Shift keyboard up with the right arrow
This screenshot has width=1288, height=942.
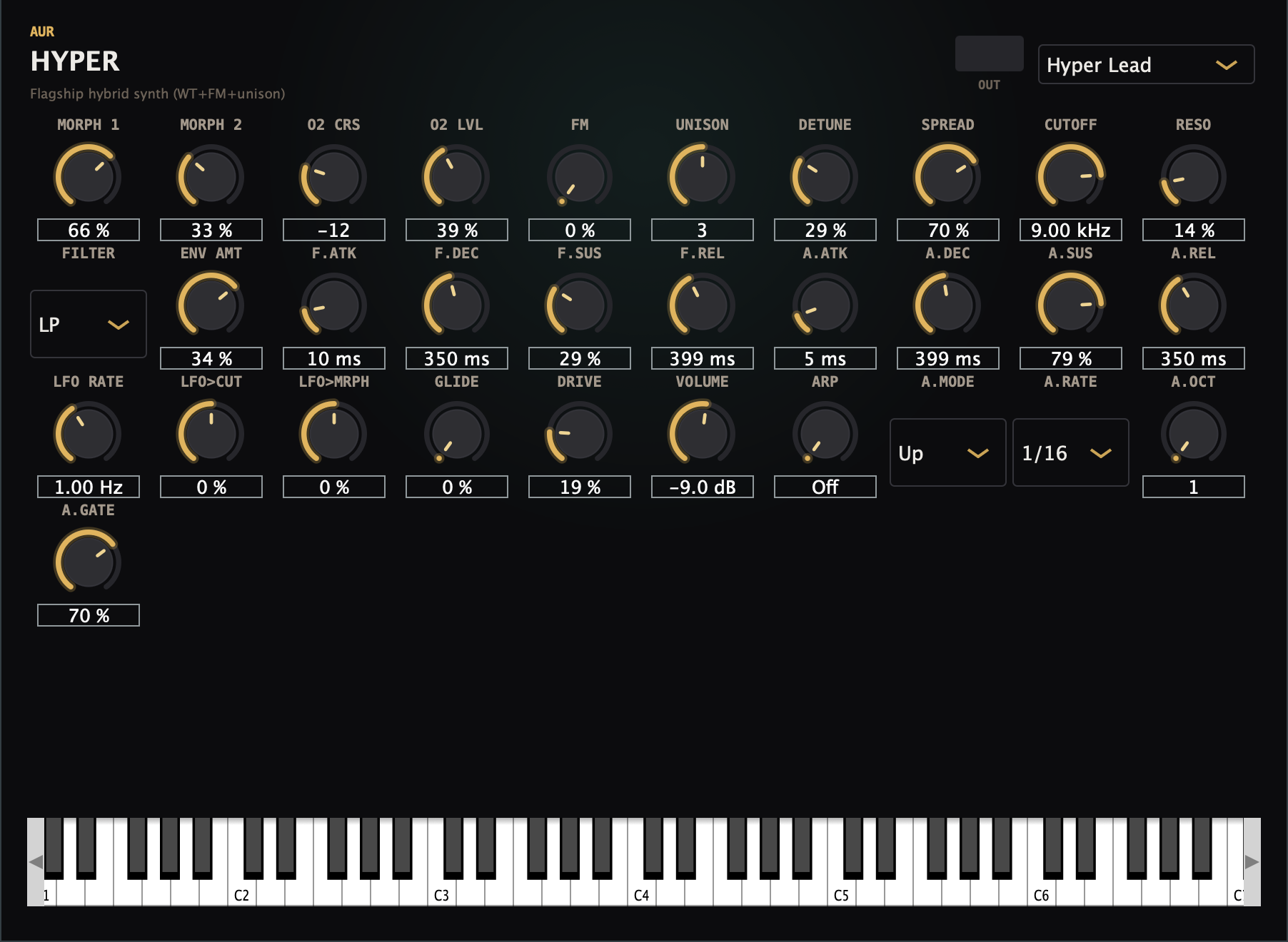click(x=1252, y=862)
